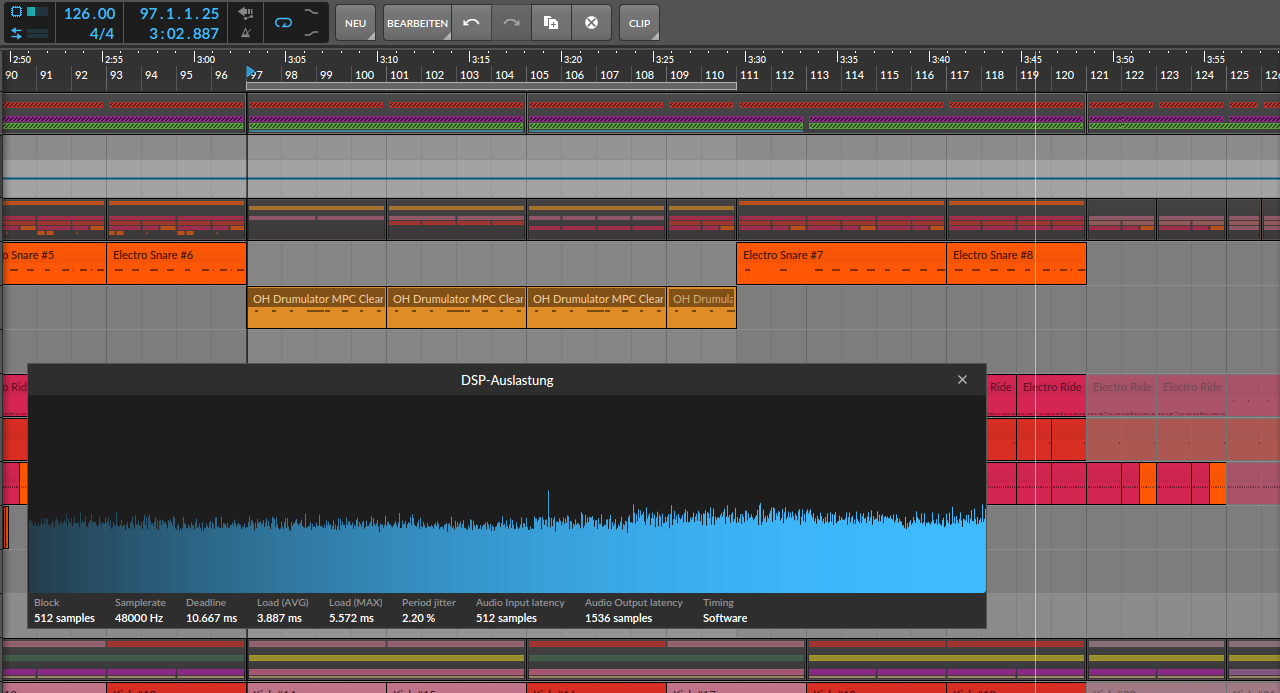Close the DSP-Auslastung panel
Screen dimensions: 1280x693
(962, 380)
